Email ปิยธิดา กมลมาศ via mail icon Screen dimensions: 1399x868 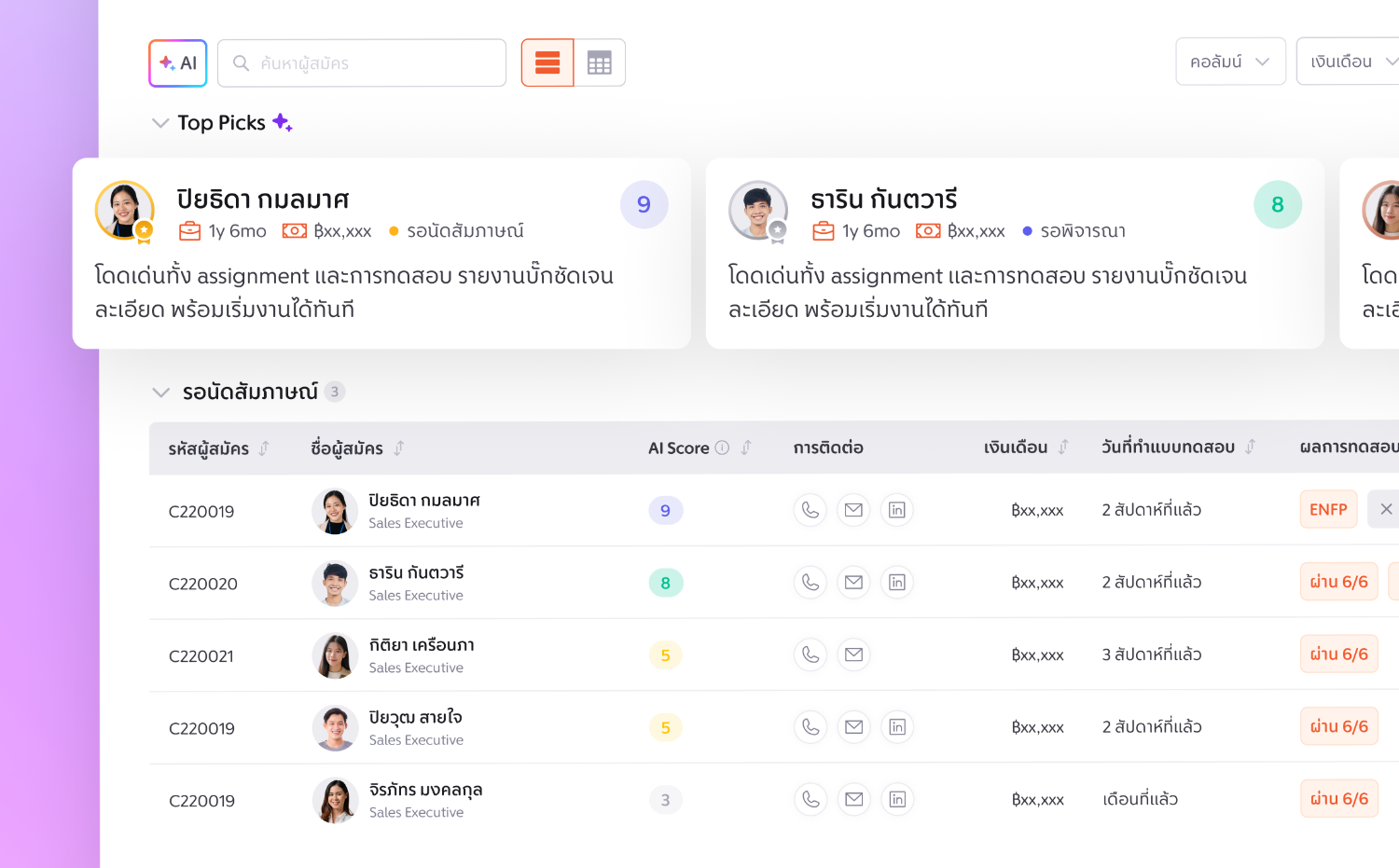(853, 510)
